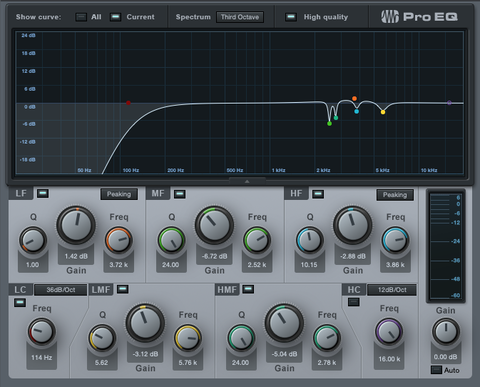Toggle the MF band enable button
The image size is (480, 387).
[180, 194]
